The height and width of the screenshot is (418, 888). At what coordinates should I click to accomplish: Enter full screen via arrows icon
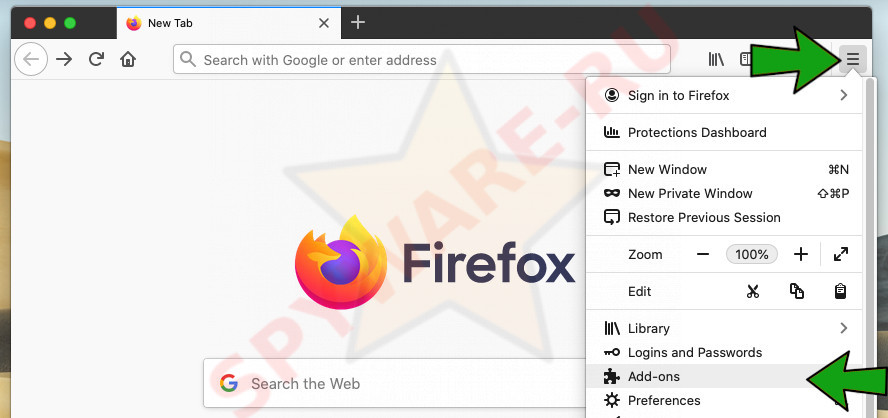[x=841, y=254]
